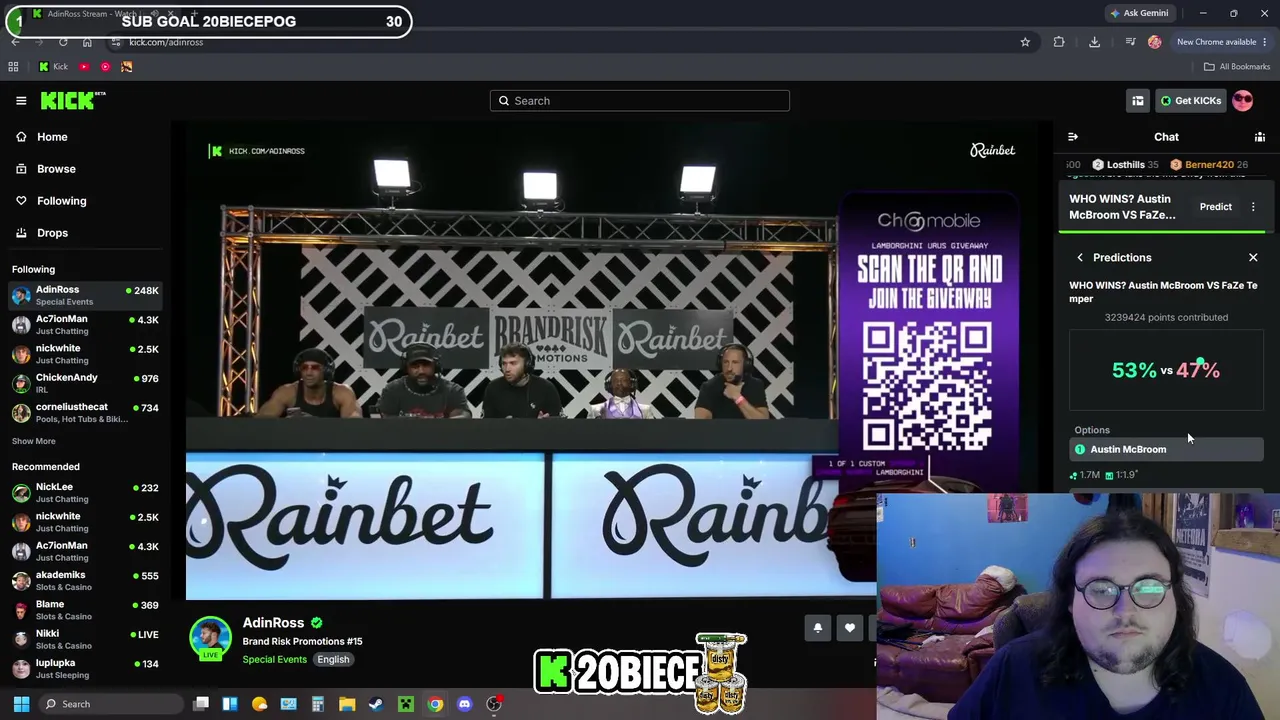1280x720 pixels.
Task: Open luplupka in the Recommended list
Action: [85, 669]
